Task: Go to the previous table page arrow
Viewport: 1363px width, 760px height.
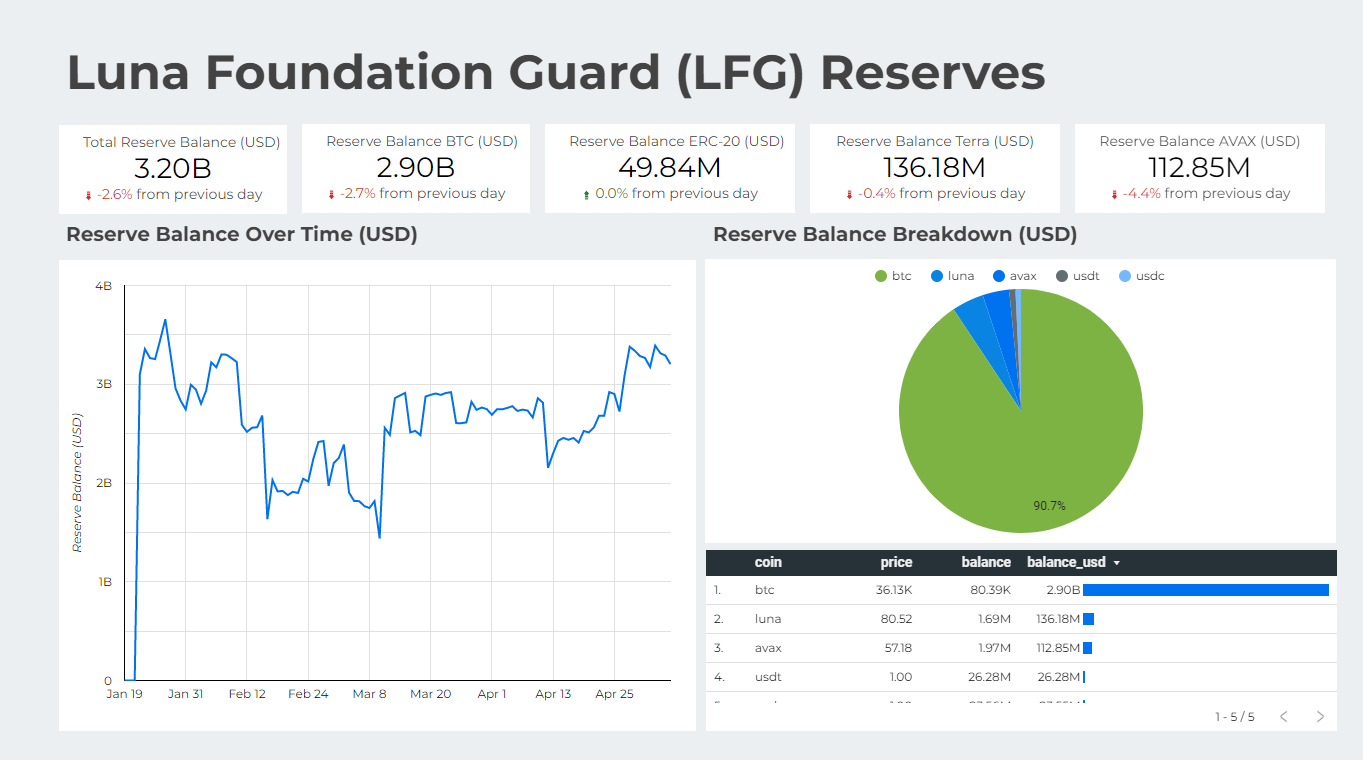Action: point(1284,716)
